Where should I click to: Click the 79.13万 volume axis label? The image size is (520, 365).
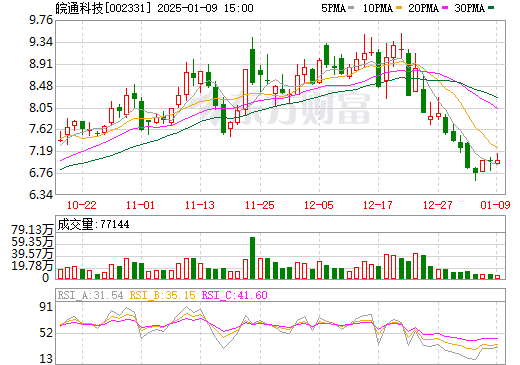(32, 229)
